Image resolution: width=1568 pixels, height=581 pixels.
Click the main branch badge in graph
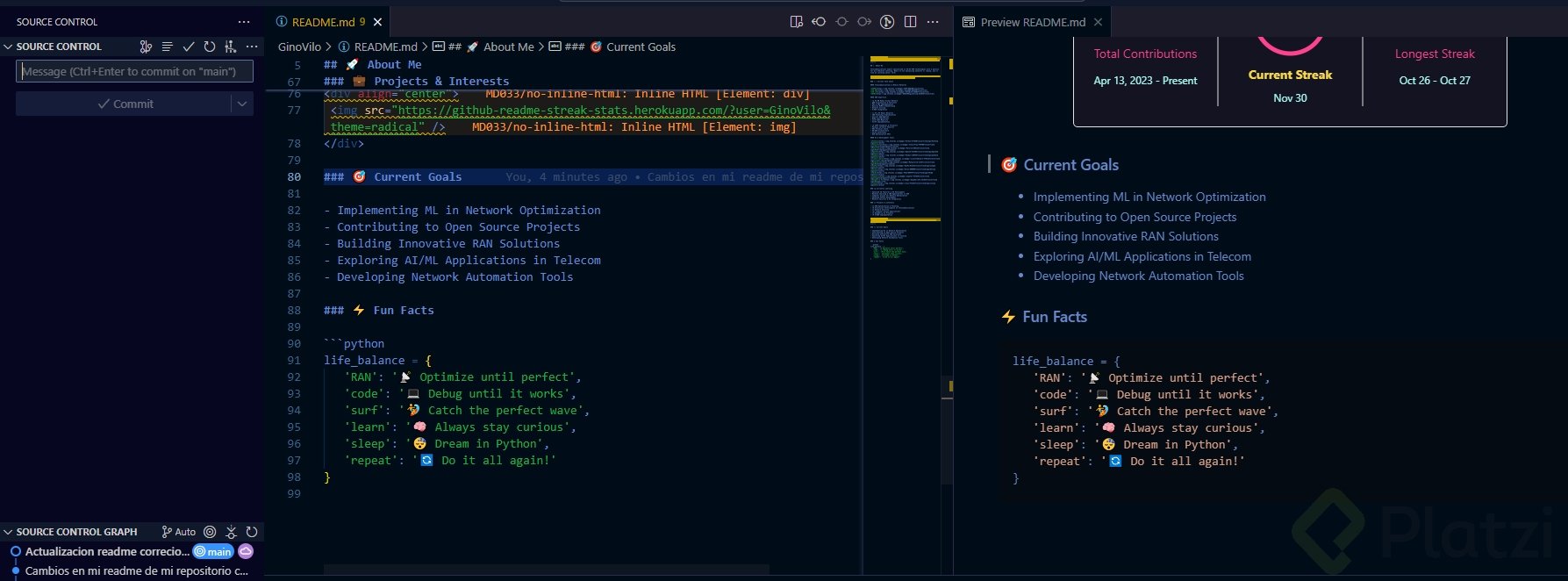click(213, 552)
